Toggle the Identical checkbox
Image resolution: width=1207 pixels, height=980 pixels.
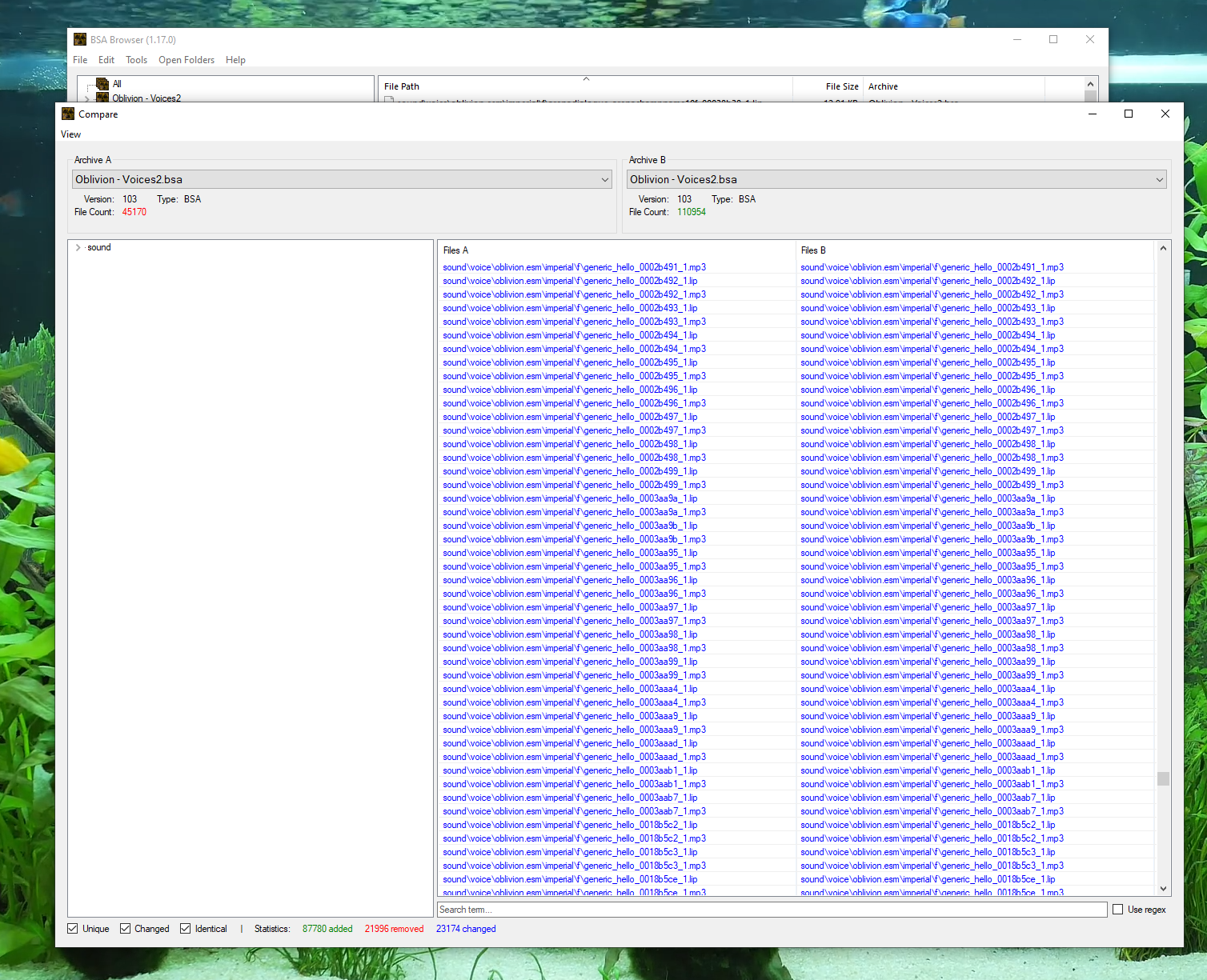tap(186, 929)
